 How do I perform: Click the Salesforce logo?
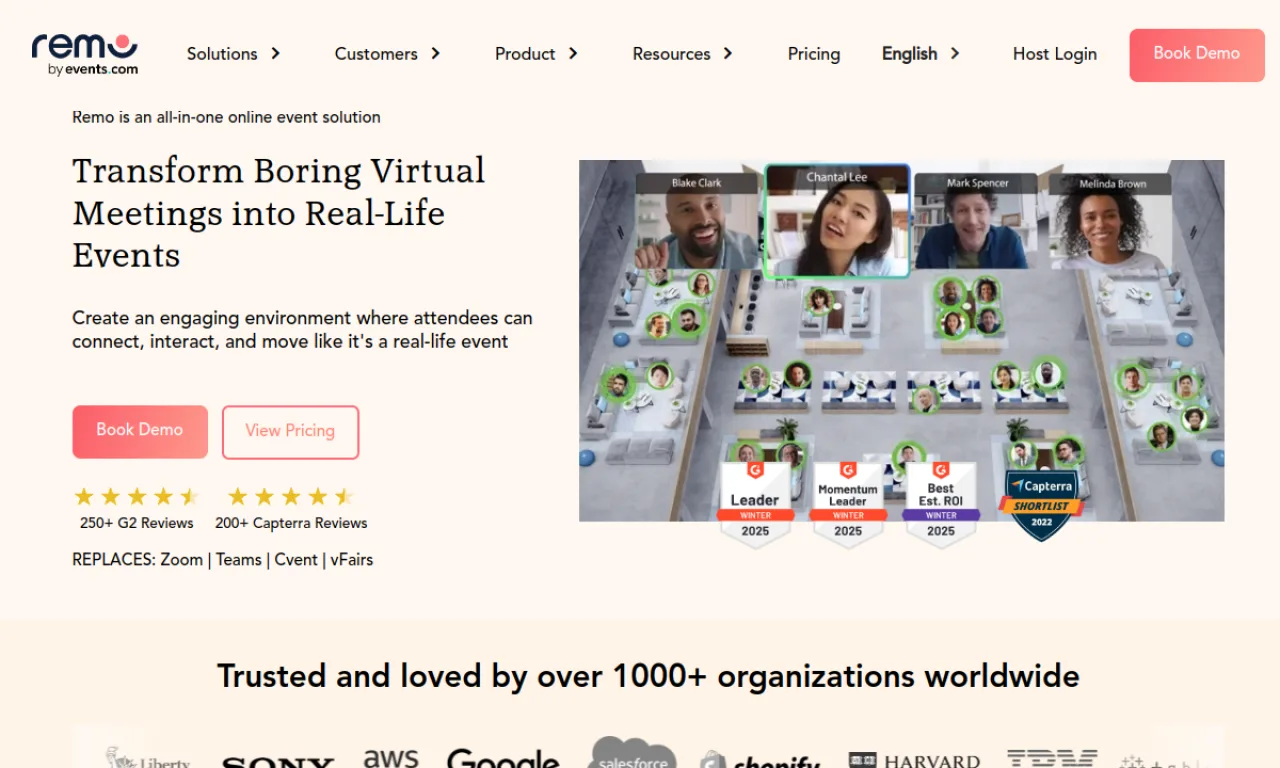tap(632, 753)
